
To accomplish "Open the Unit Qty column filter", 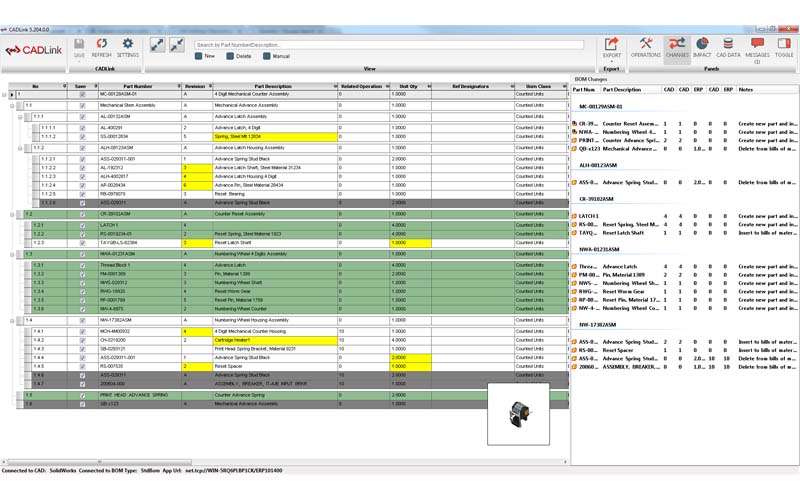I will click(x=429, y=86).
